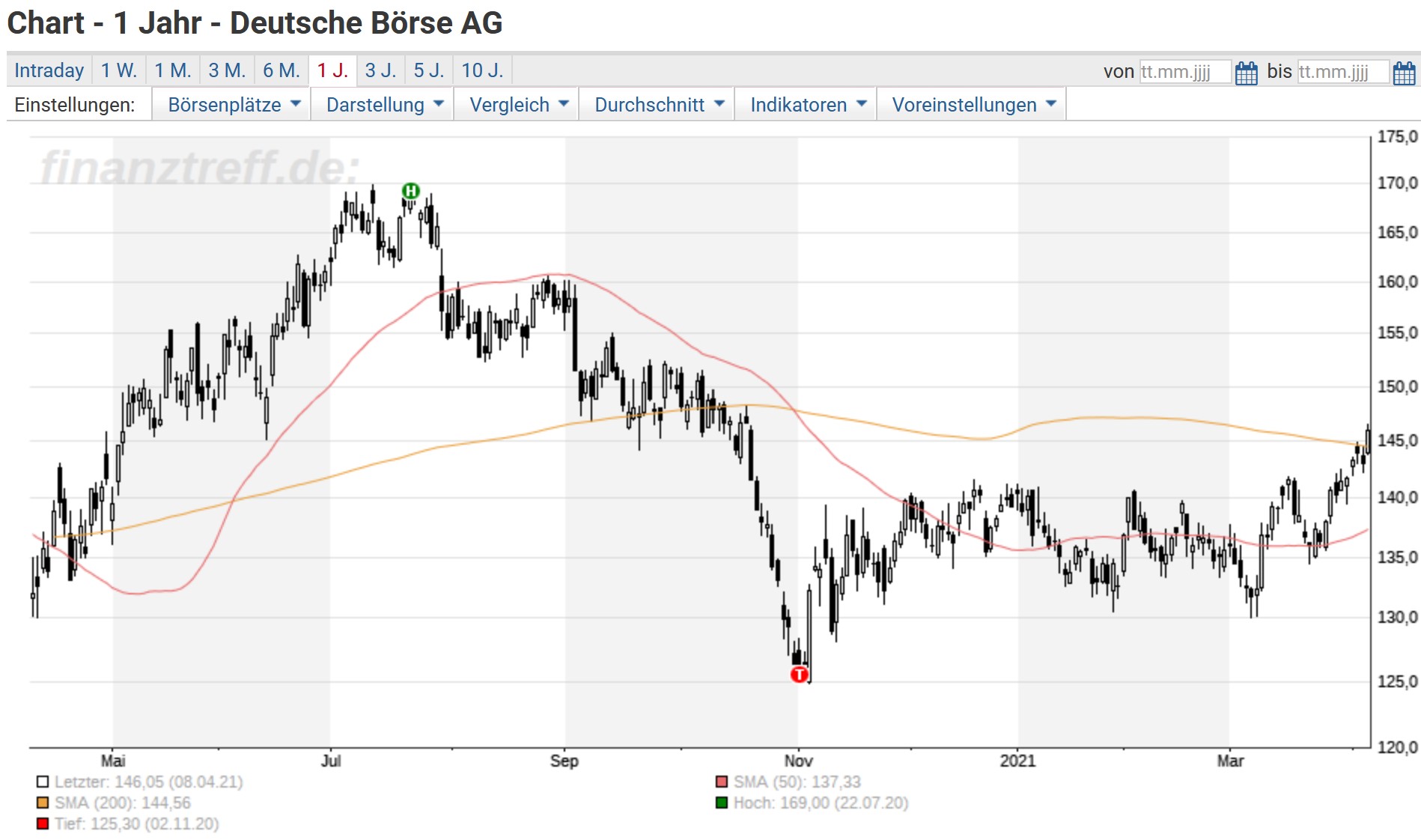This screenshot has width=1421, height=840.
Task: Click the 'SMA (200): 144,56' legend text
Action: click(x=123, y=803)
